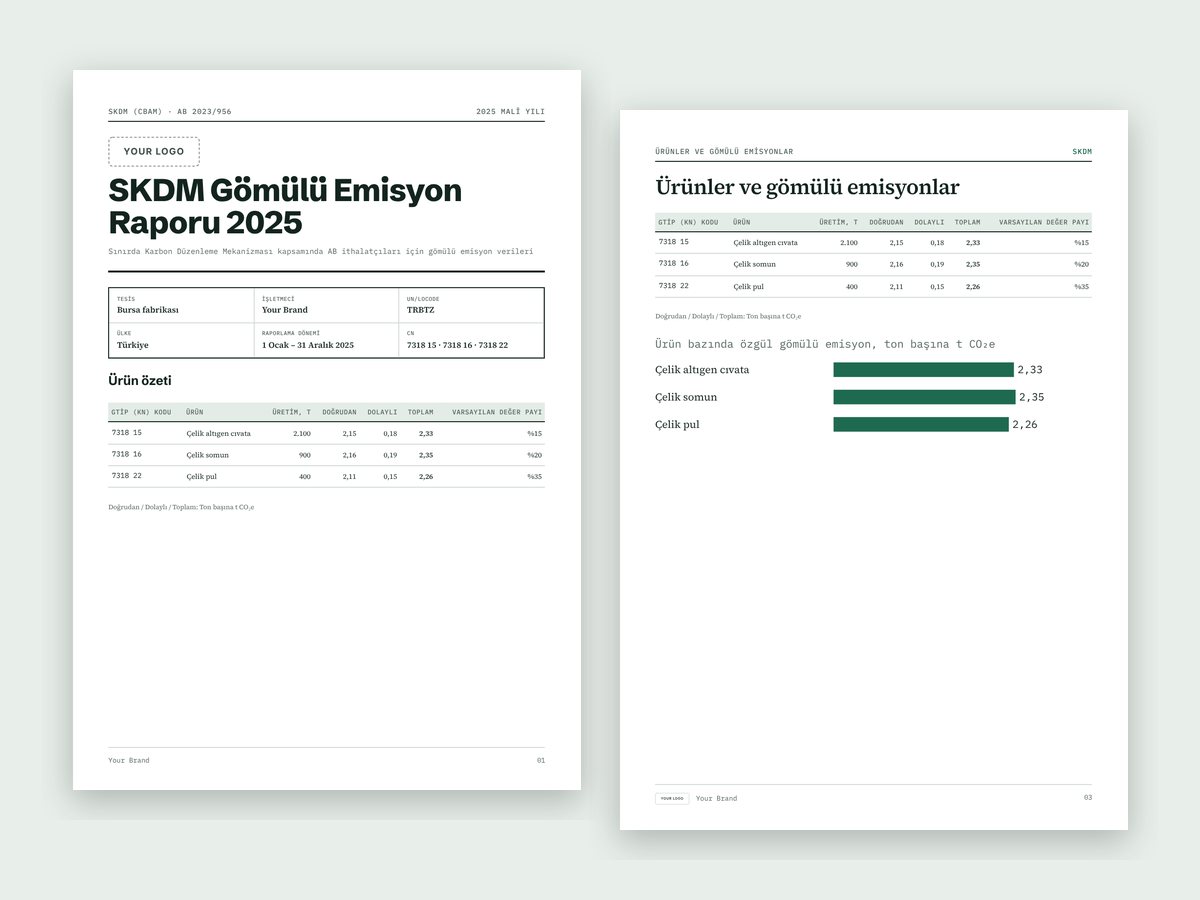The width and height of the screenshot is (1200, 900).
Task: Select the "2,35" value label beside the chart bar
Action: (x=1032, y=397)
